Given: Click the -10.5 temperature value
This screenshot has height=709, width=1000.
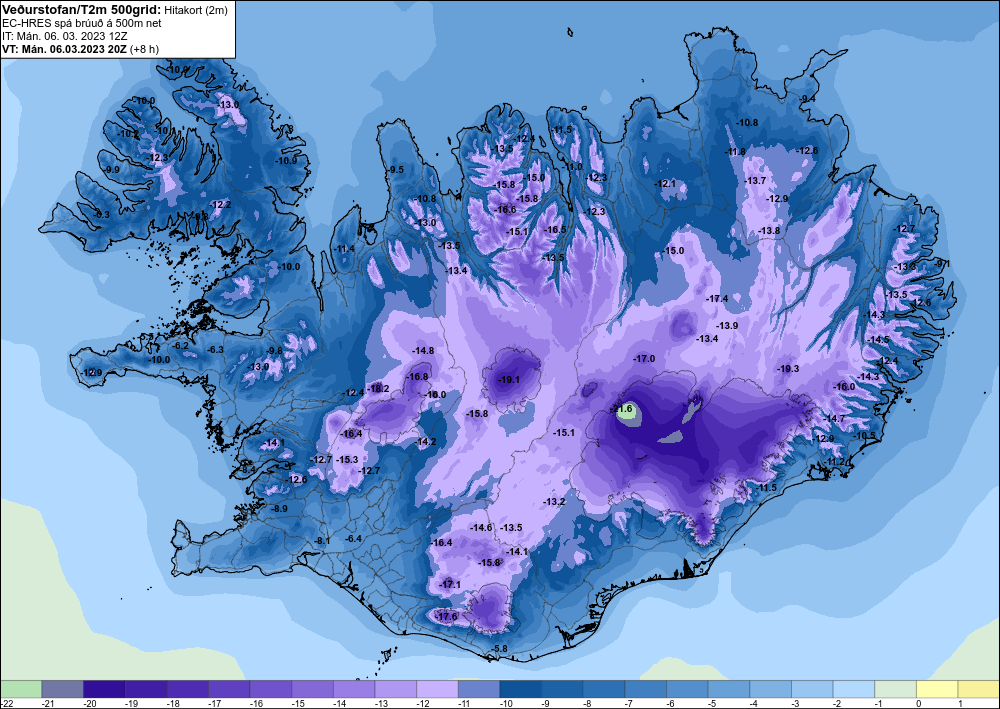Looking at the screenshot, I should [x=865, y=436].
